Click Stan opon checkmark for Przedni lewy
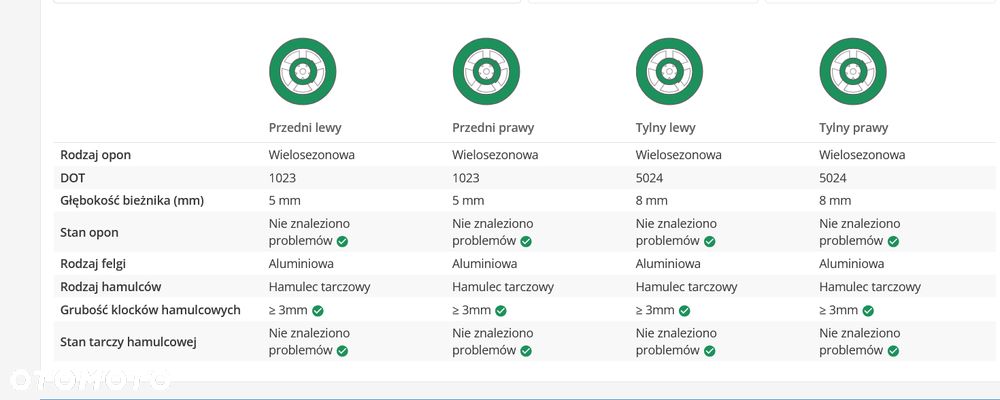Screen dimensions: 1000x400 (x=342, y=241)
